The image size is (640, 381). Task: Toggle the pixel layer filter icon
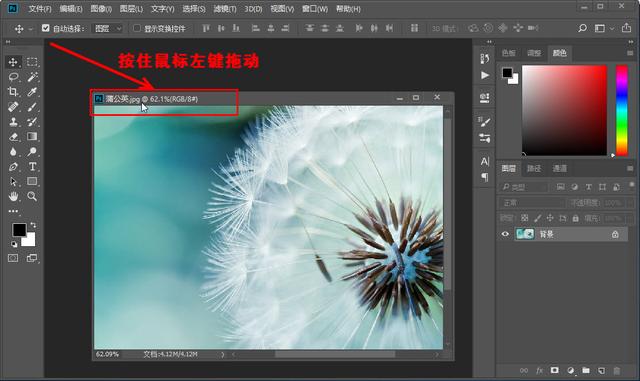[560, 187]
